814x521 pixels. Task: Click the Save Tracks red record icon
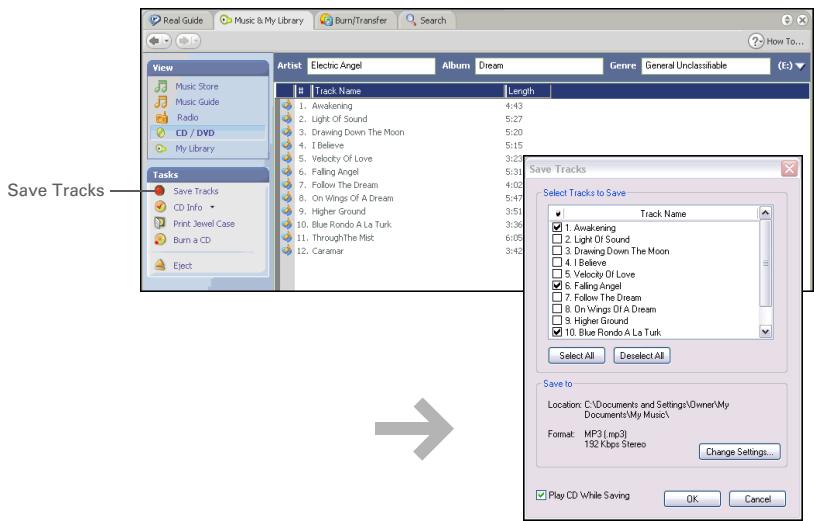click(160, 191)
